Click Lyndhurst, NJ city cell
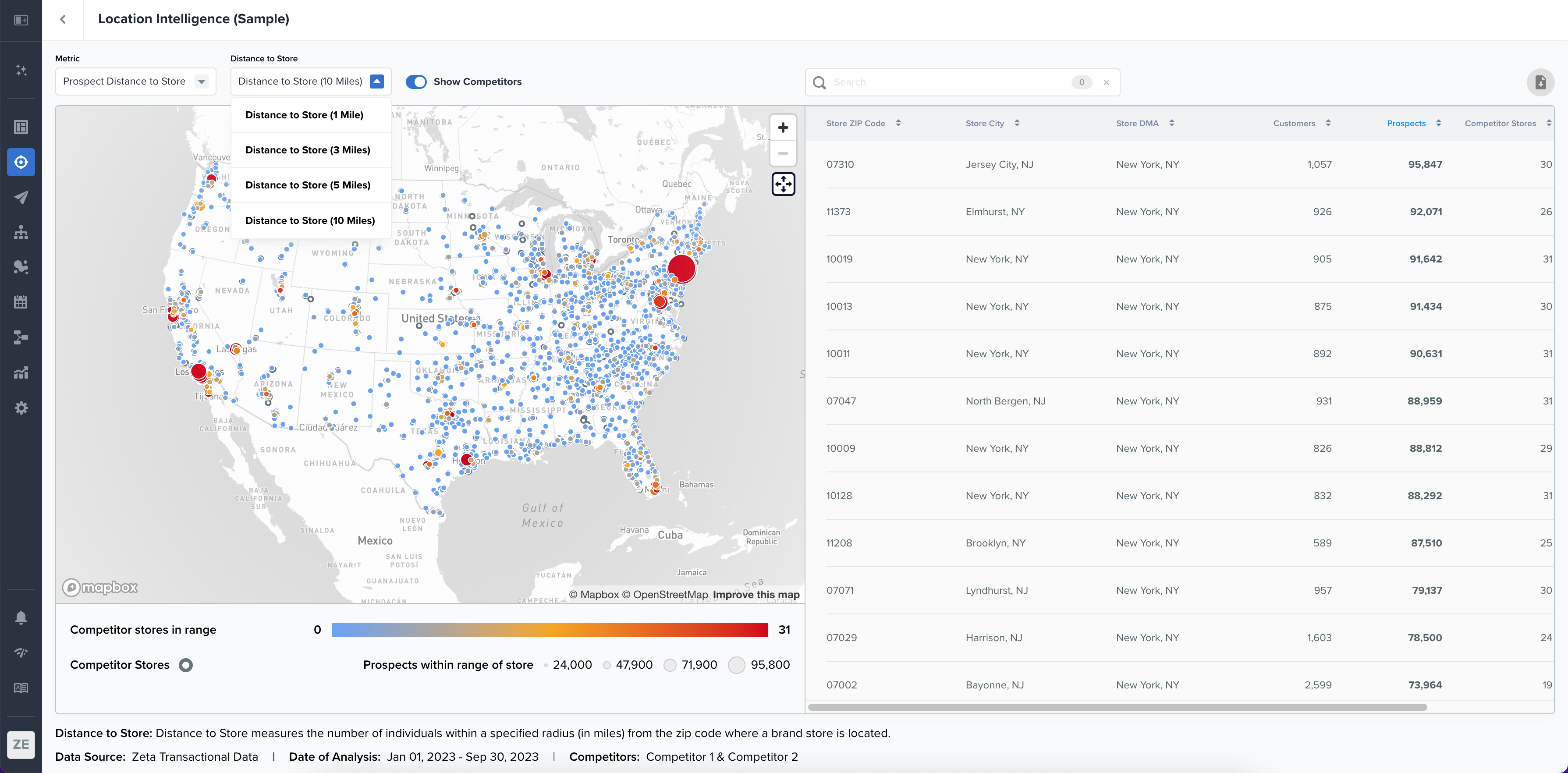1568x773 pixels. tap(997, 590)
